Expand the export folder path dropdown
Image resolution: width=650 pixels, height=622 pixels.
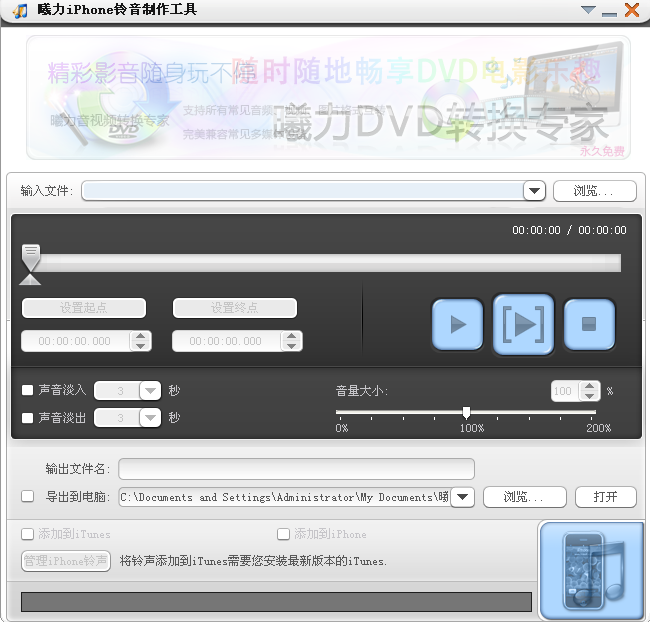(463, 497)
